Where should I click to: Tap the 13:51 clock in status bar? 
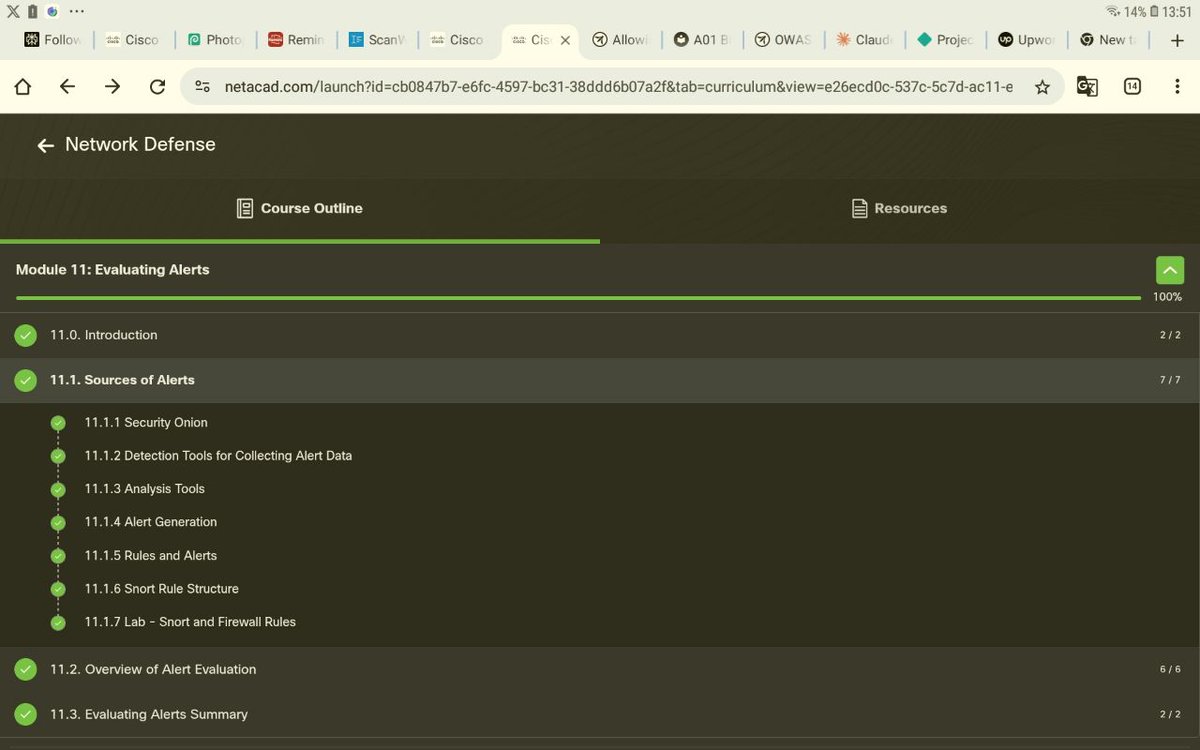click(x=1177, y=12)
